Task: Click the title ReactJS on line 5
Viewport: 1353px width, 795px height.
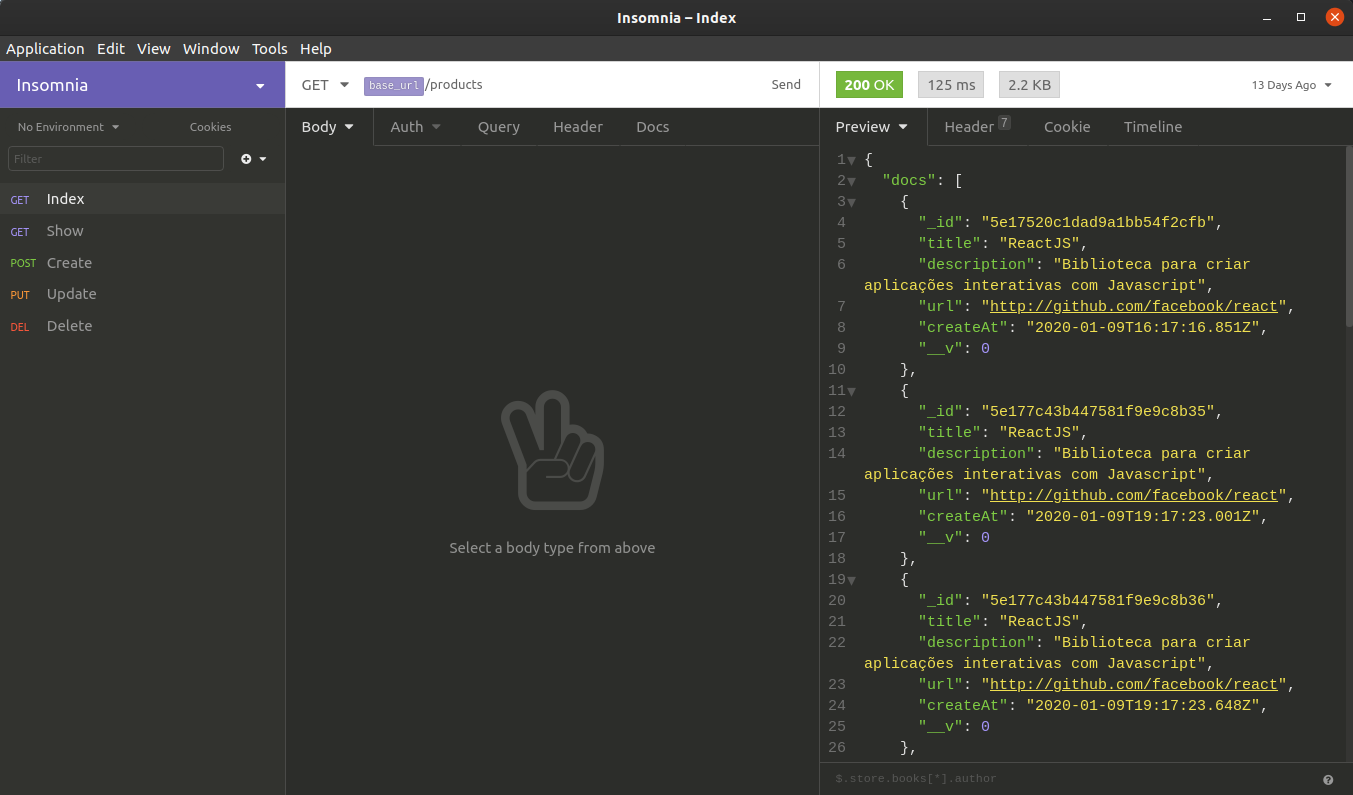Action: tap(1039, 243)
